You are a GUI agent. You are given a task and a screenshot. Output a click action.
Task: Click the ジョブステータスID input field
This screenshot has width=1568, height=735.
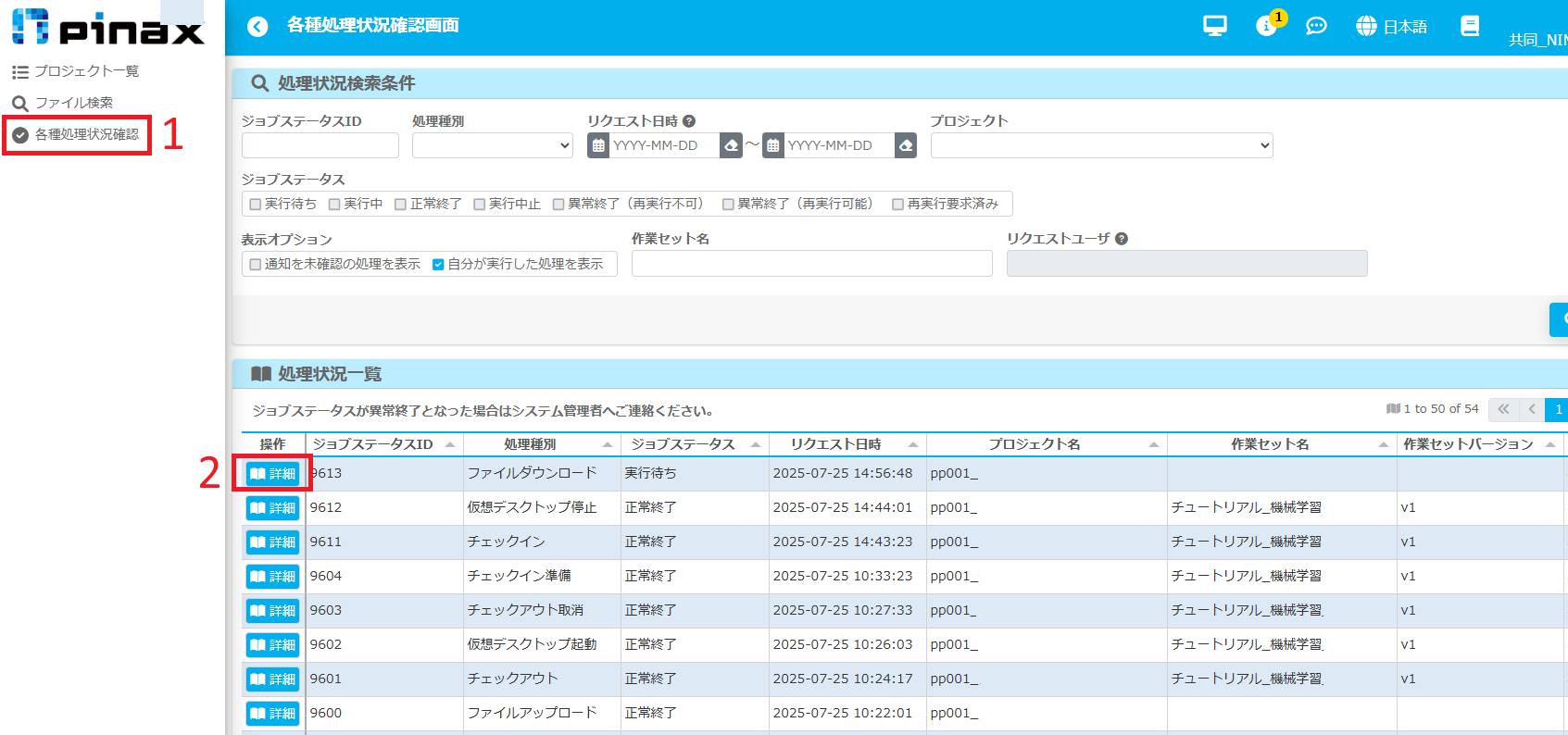pyautogui.click(x=320, y=145)
